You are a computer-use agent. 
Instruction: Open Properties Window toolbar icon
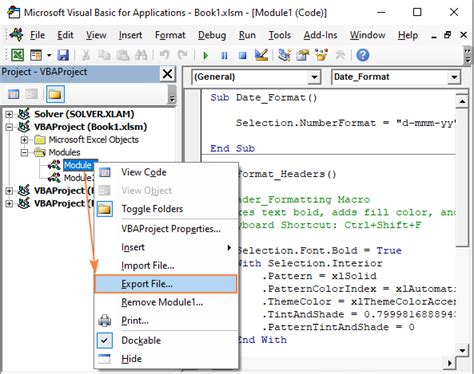click(x=303, y=55)
